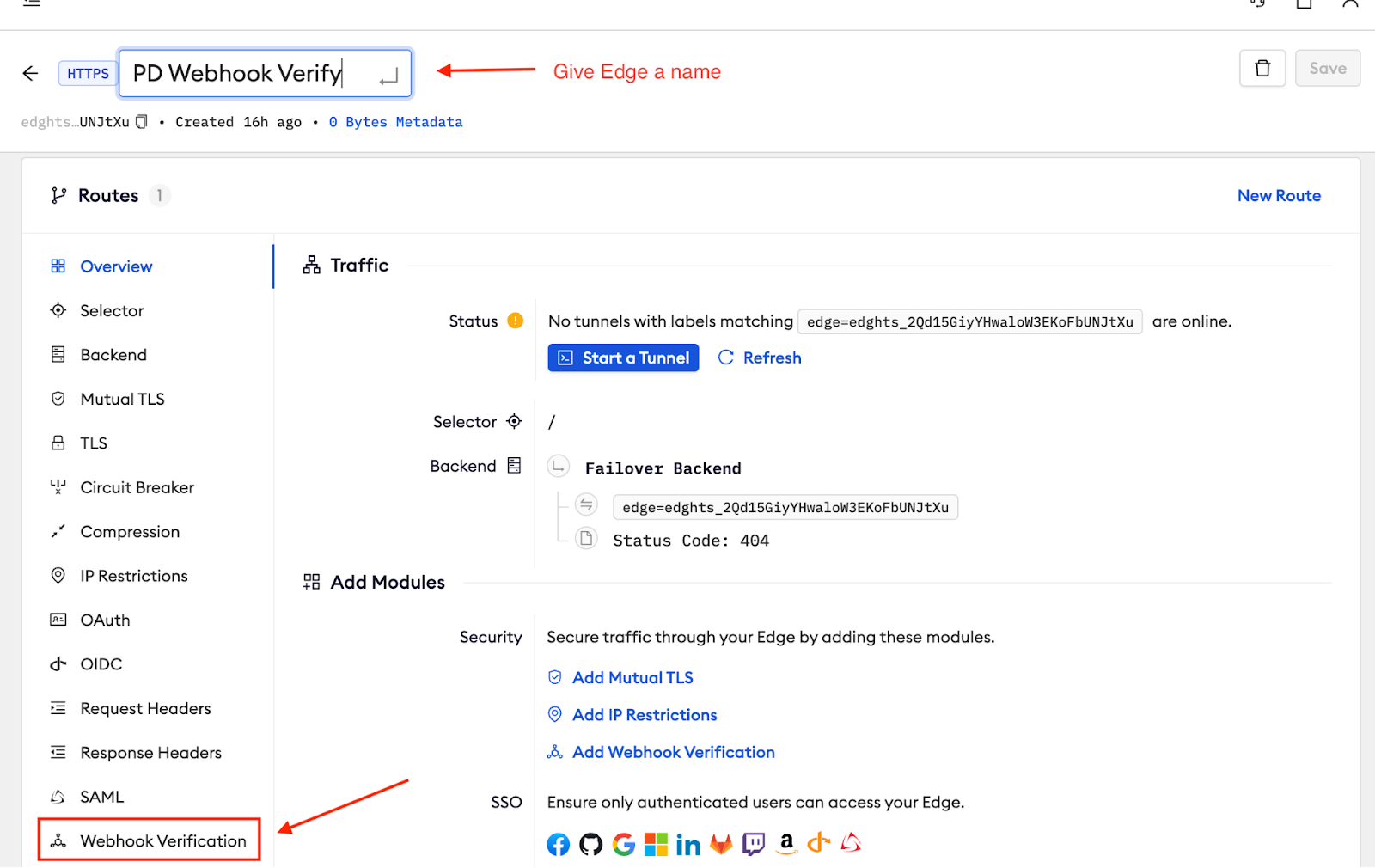Choose the LinkedIn SSO icon
This screenshot has width=1375, height=868.
[688, 845]
